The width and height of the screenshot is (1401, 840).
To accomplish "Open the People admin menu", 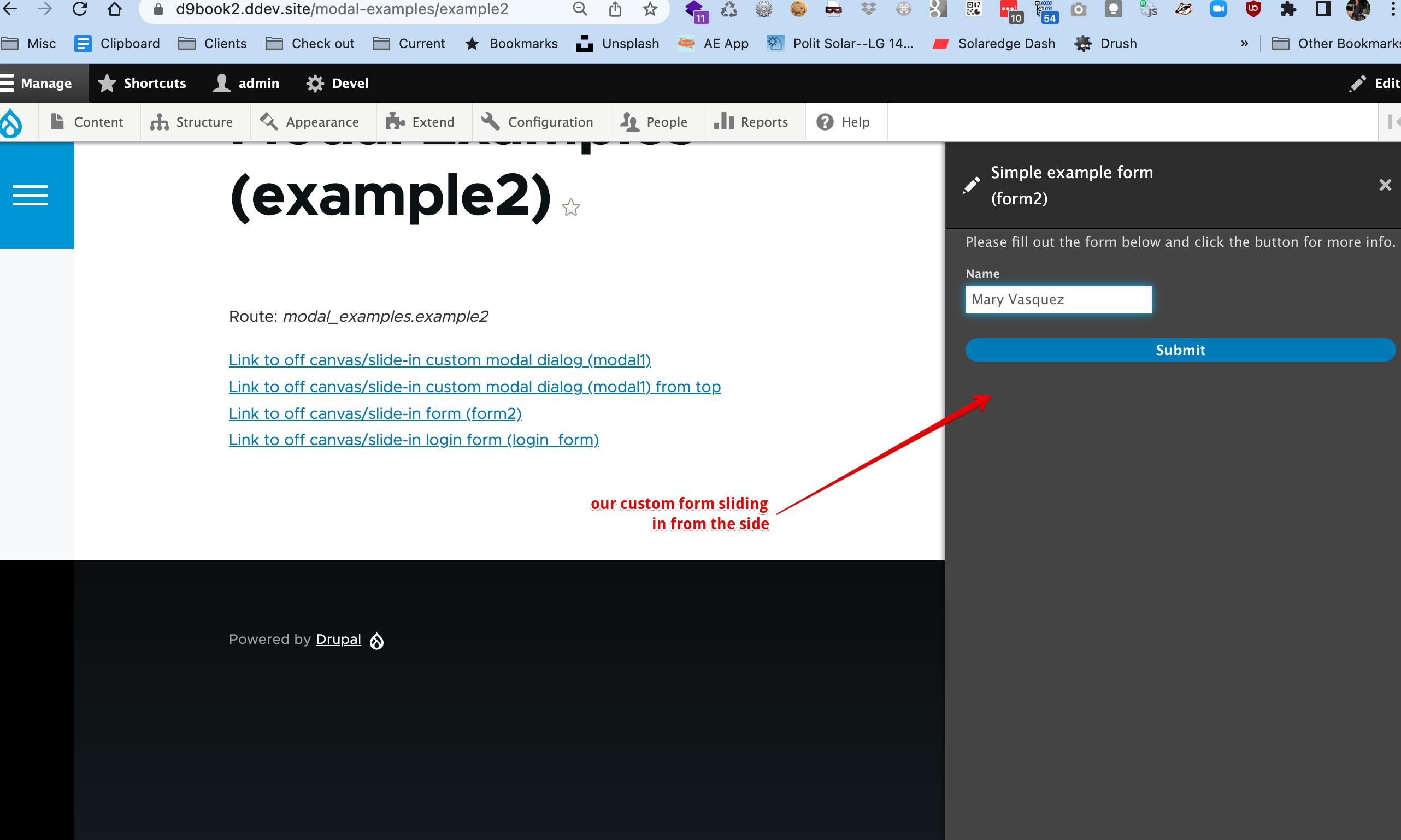I will [654, 122].
